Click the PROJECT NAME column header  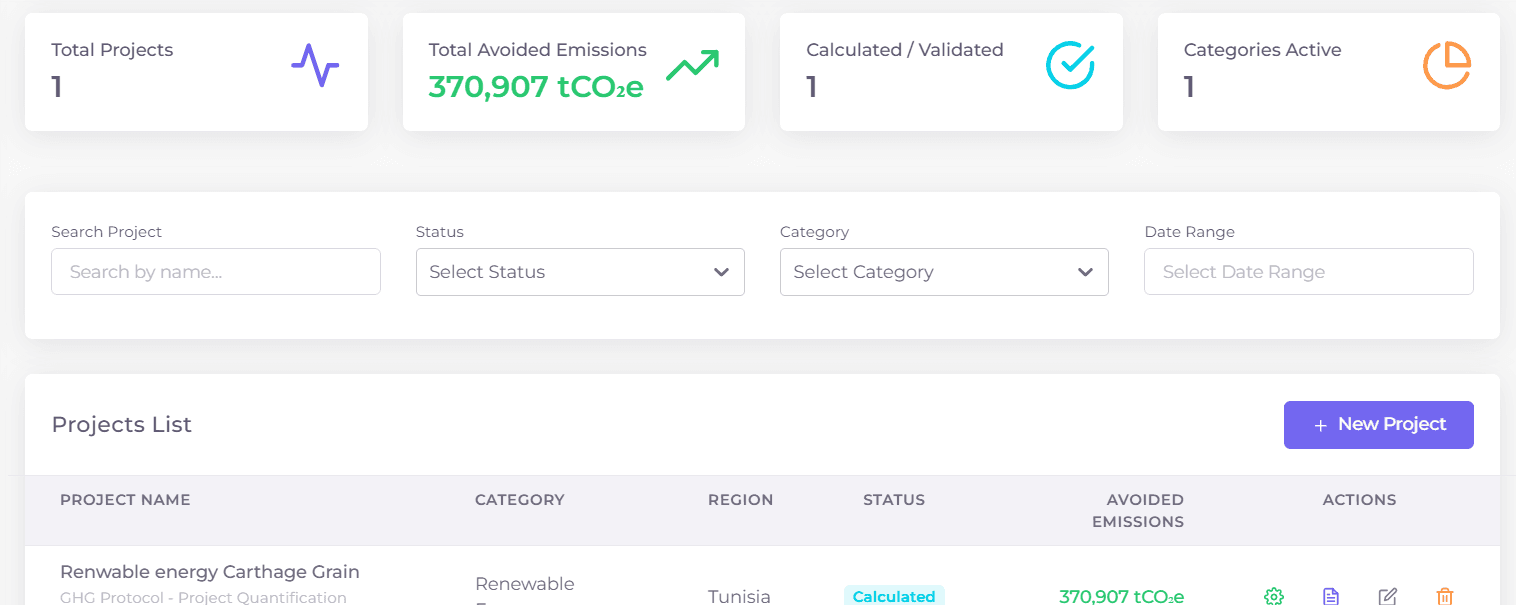coord(125,500)
